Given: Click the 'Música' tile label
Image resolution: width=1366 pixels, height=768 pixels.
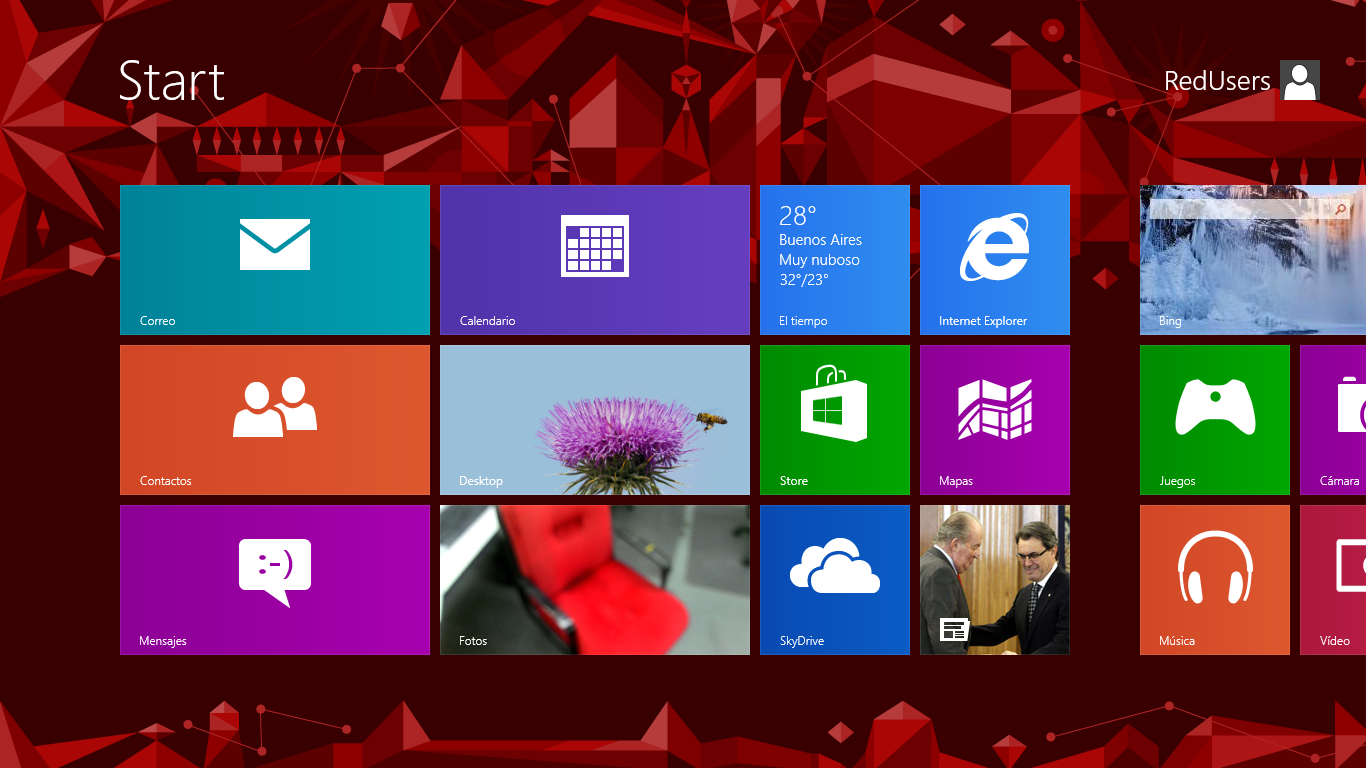Looking at the screenshot, I should coord(1177,641).
